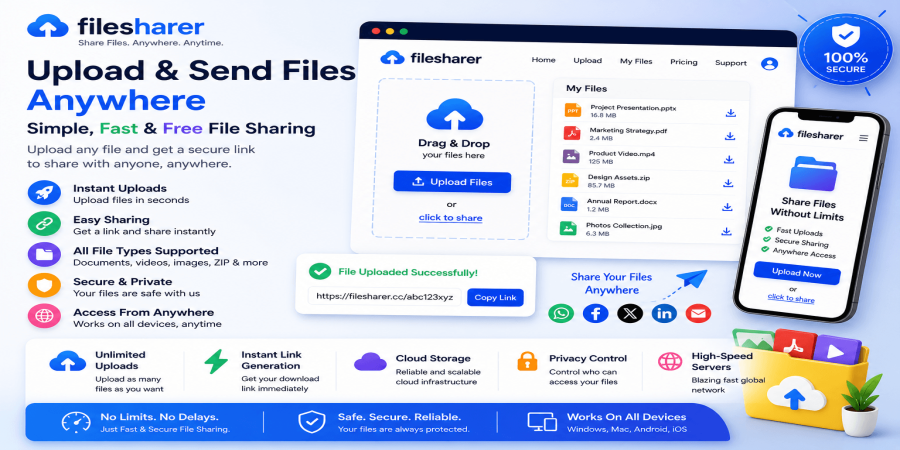Click the Privacy Control padlock icon
The image size is (900, 450).
pos(527,361)
